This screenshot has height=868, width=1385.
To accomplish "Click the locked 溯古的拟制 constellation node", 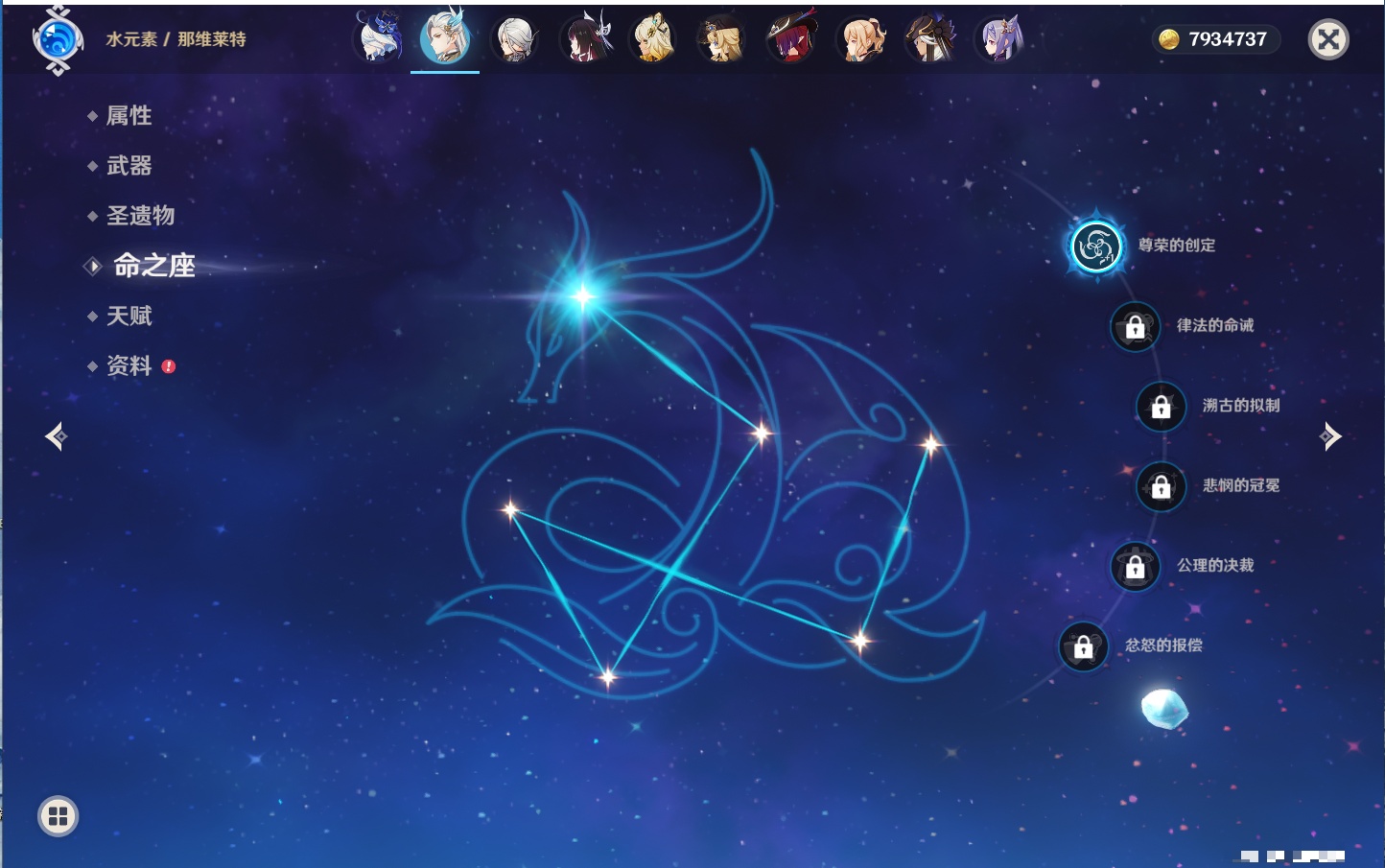I will [1161, 407].
